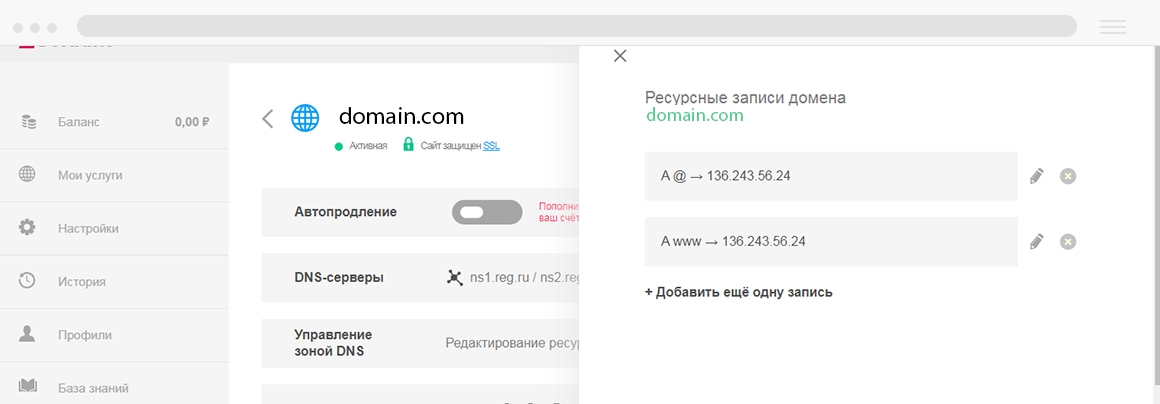Open Мои услуги globe icon
1160x404 pixels.
[x=27, y=175]
